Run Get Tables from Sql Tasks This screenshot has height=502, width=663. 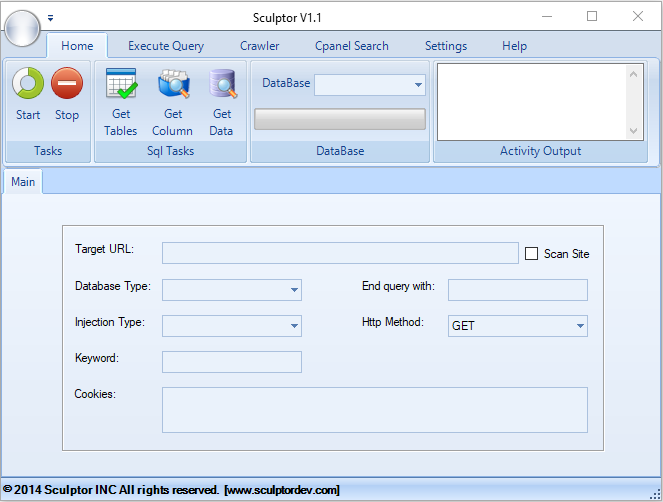[121, 86]
